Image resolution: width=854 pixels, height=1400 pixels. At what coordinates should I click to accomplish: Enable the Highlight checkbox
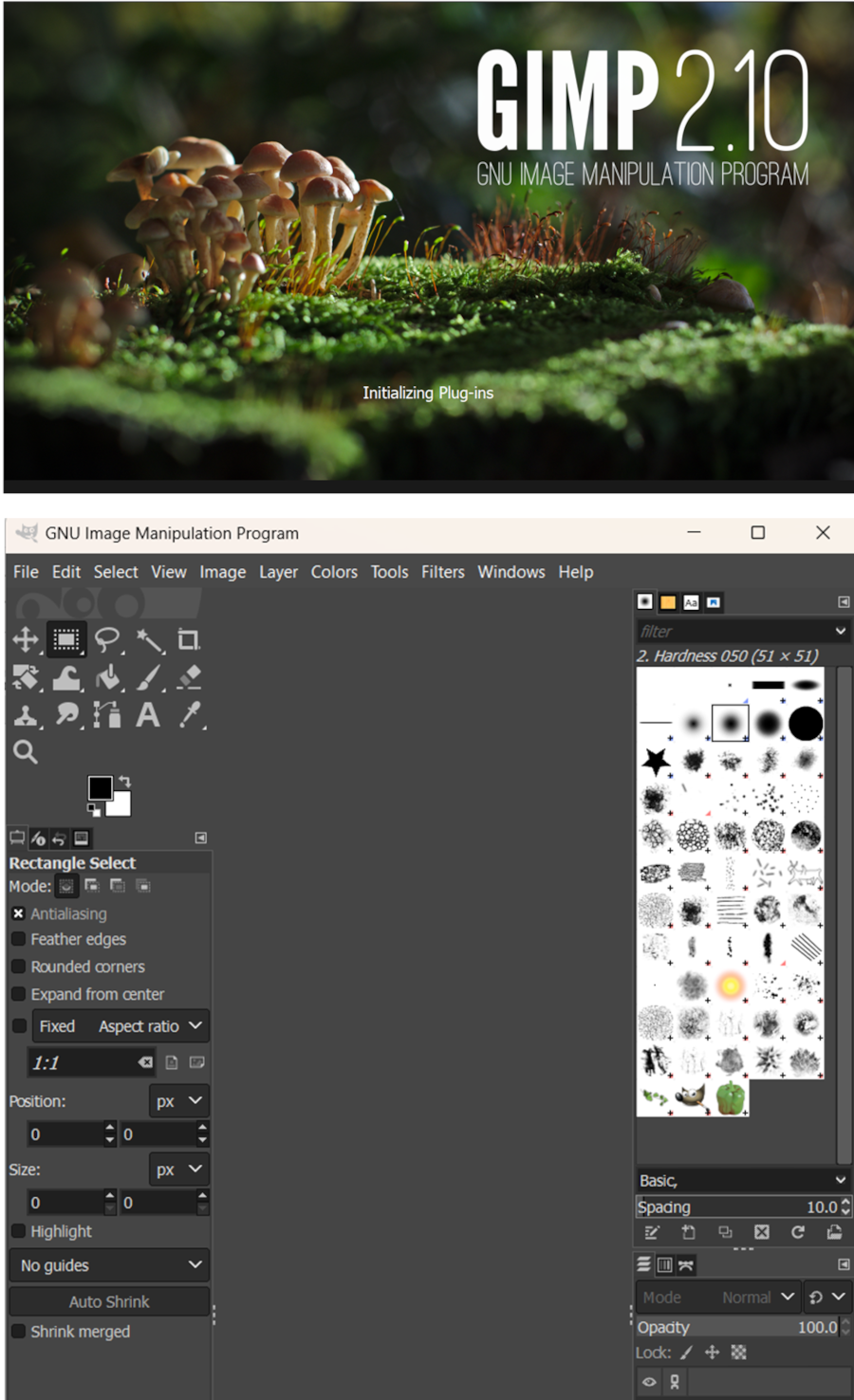pos(18,1231)
